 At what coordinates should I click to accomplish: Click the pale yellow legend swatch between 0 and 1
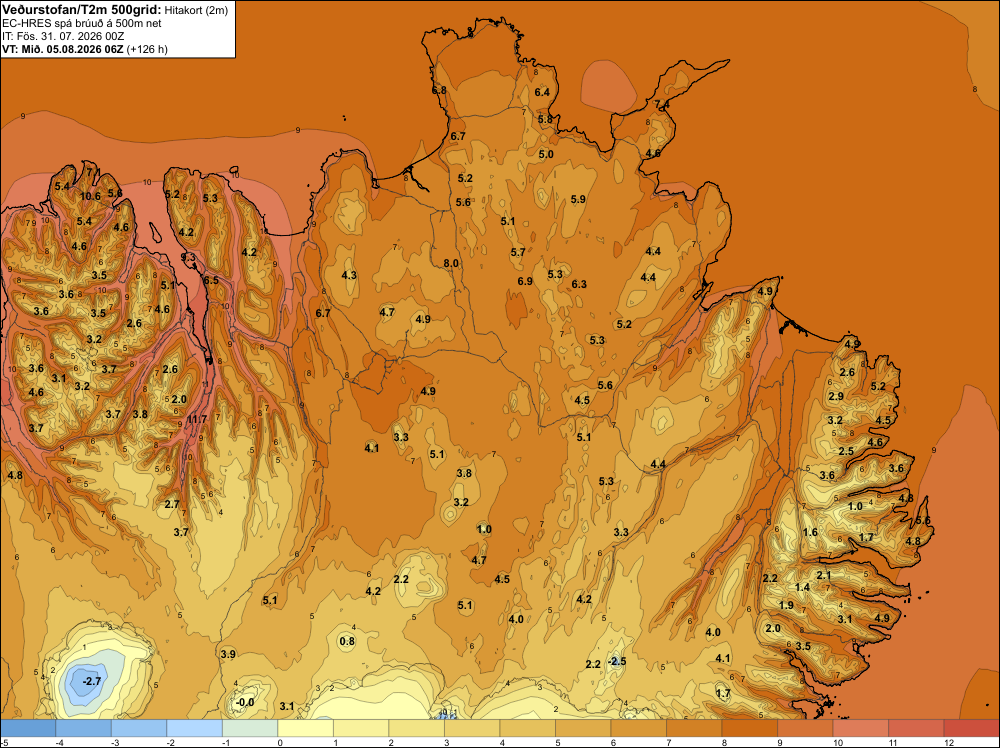[x=305, y=728]
